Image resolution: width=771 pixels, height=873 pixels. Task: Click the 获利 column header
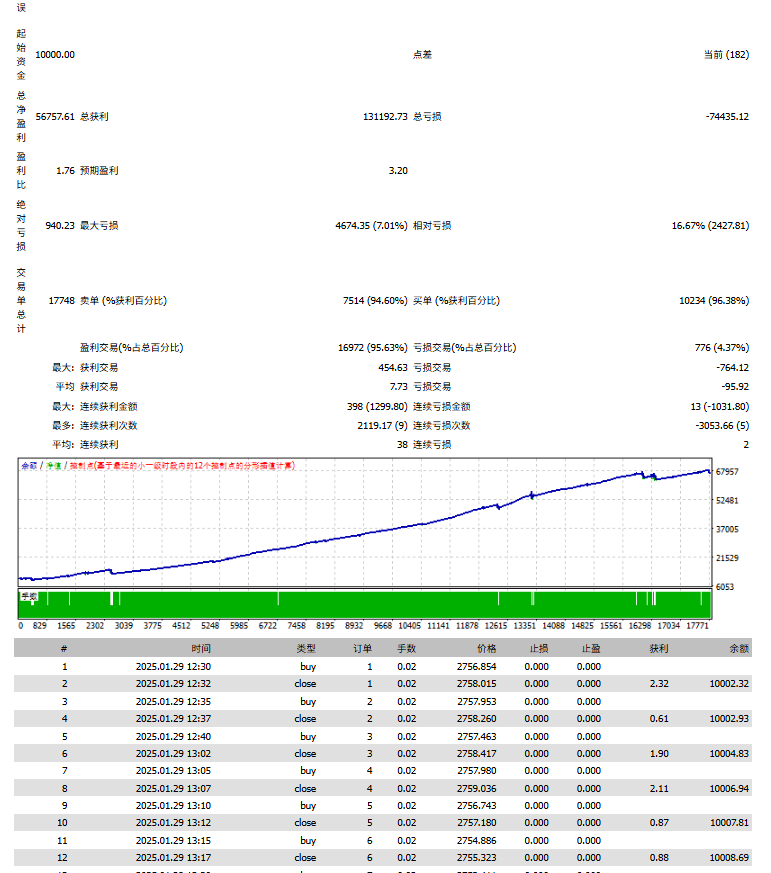[659, 649]
